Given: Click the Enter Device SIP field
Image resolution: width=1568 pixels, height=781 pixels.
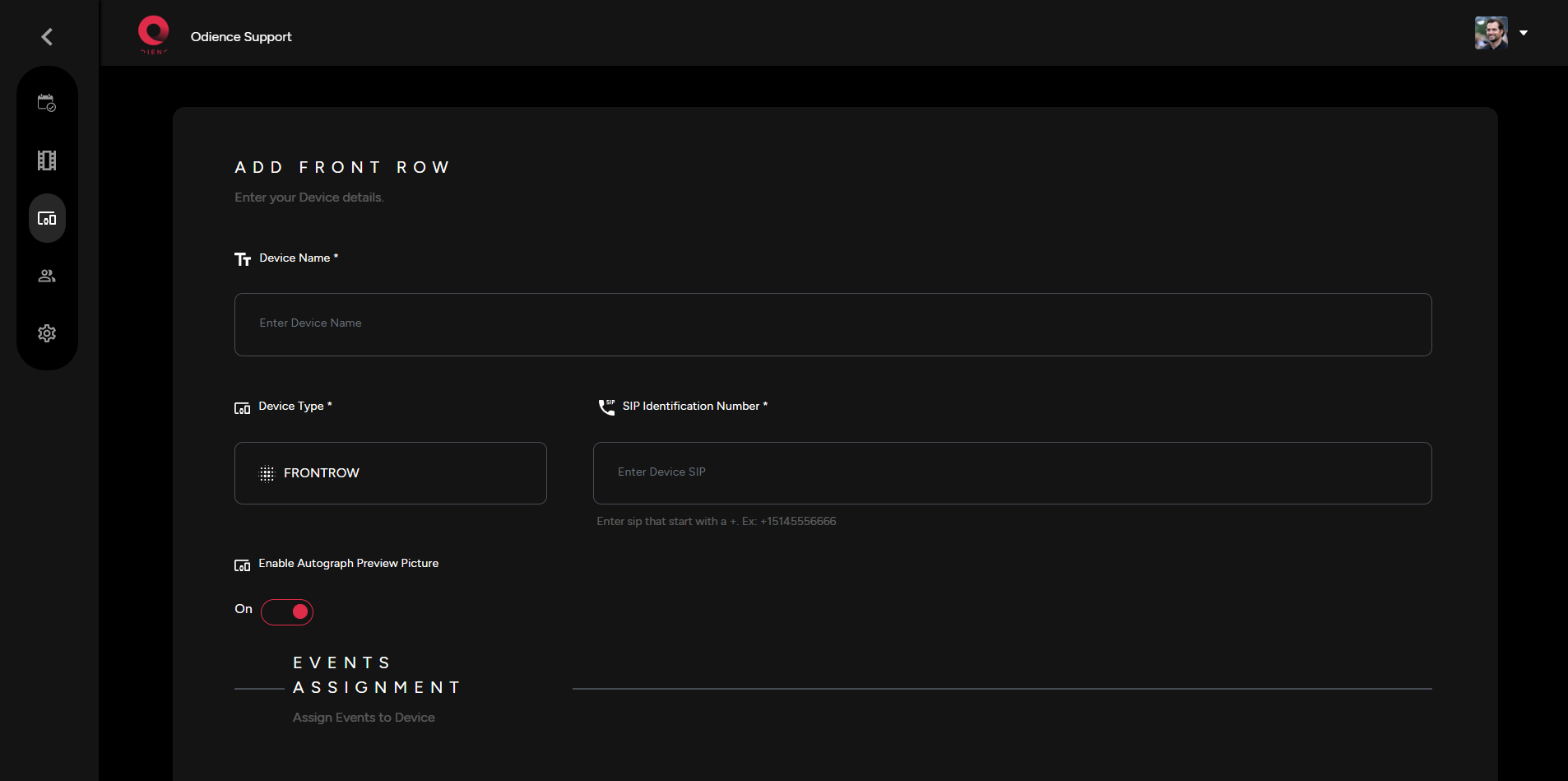Looking at the screenshot, I should click(x=1012, y=473).
